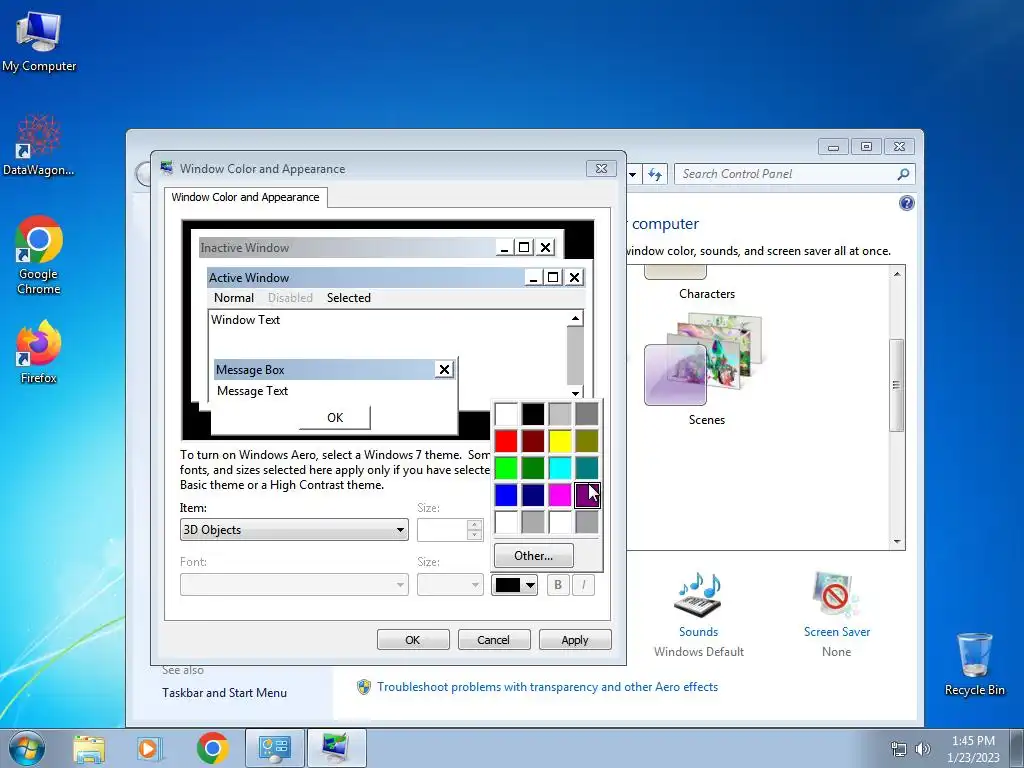Pick the magenta color swatch
1024x768 pixels.
coord(560,495)
